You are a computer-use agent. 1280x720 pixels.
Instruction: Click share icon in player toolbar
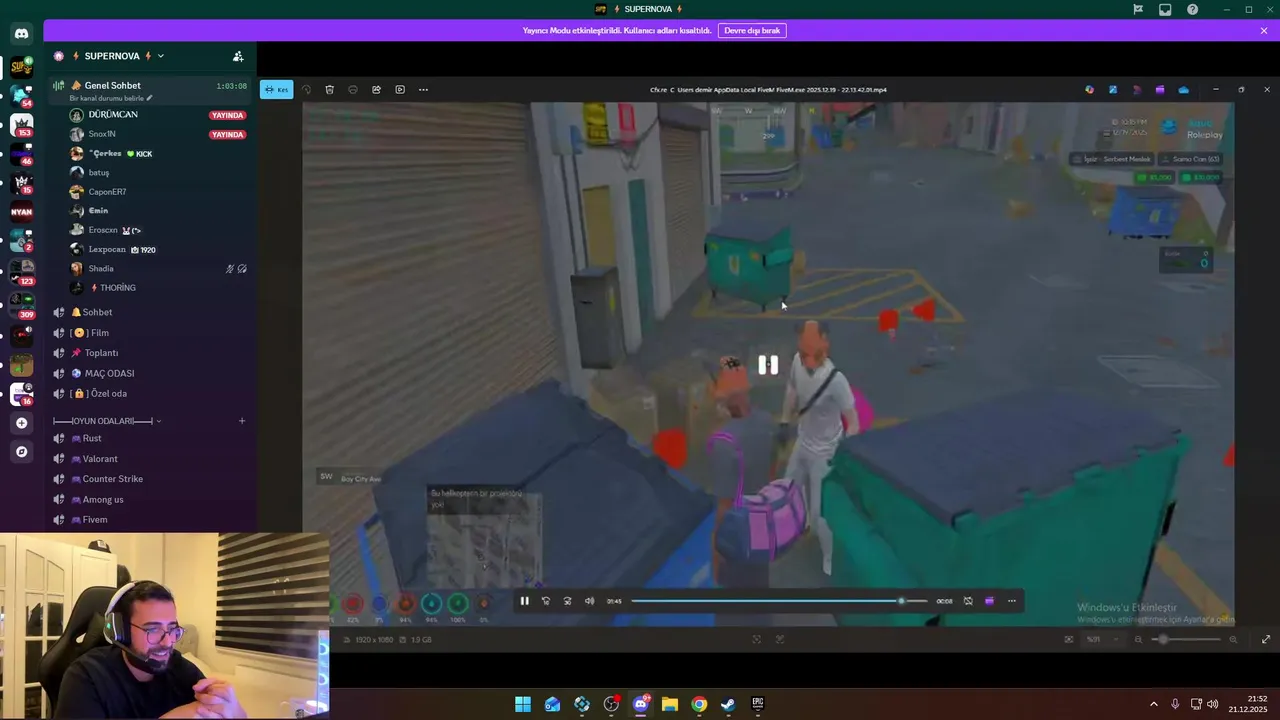[x=376, y=90]
